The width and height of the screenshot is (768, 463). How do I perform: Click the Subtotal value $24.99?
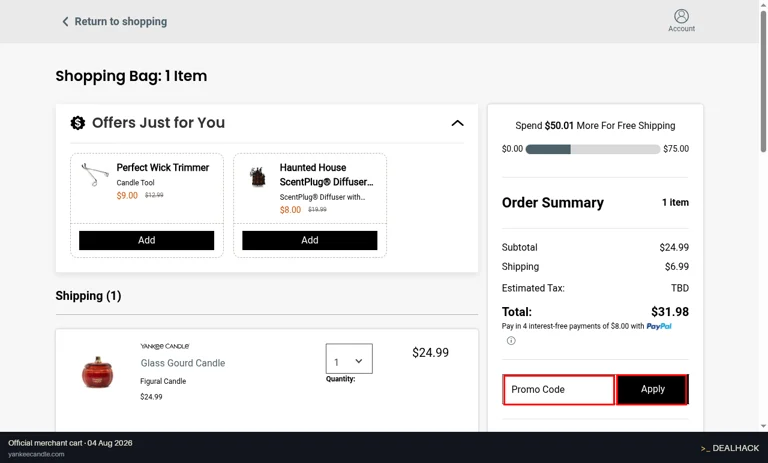[674, 247]
